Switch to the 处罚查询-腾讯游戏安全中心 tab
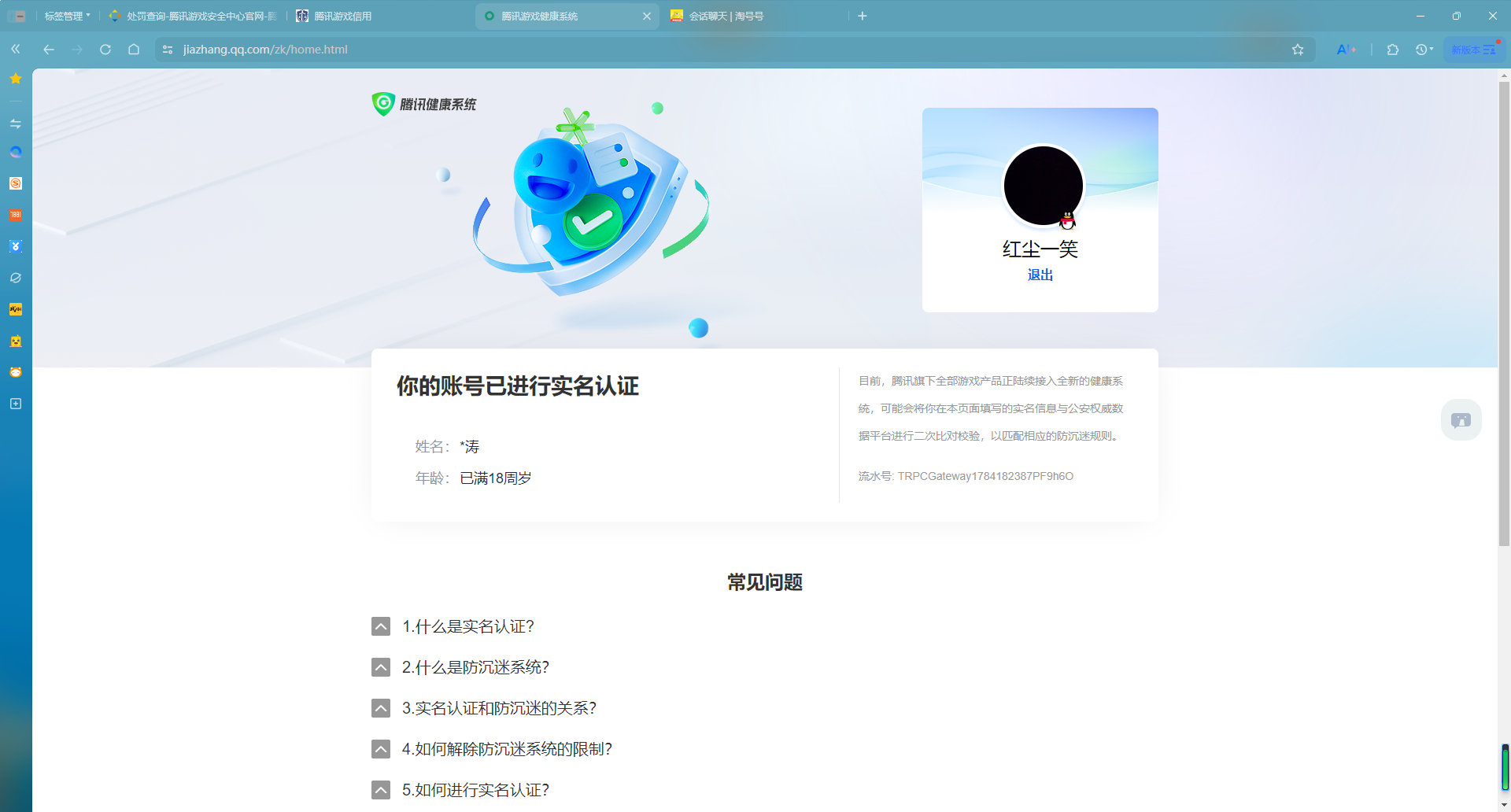 pyautogui.click(x=193, y=16)
